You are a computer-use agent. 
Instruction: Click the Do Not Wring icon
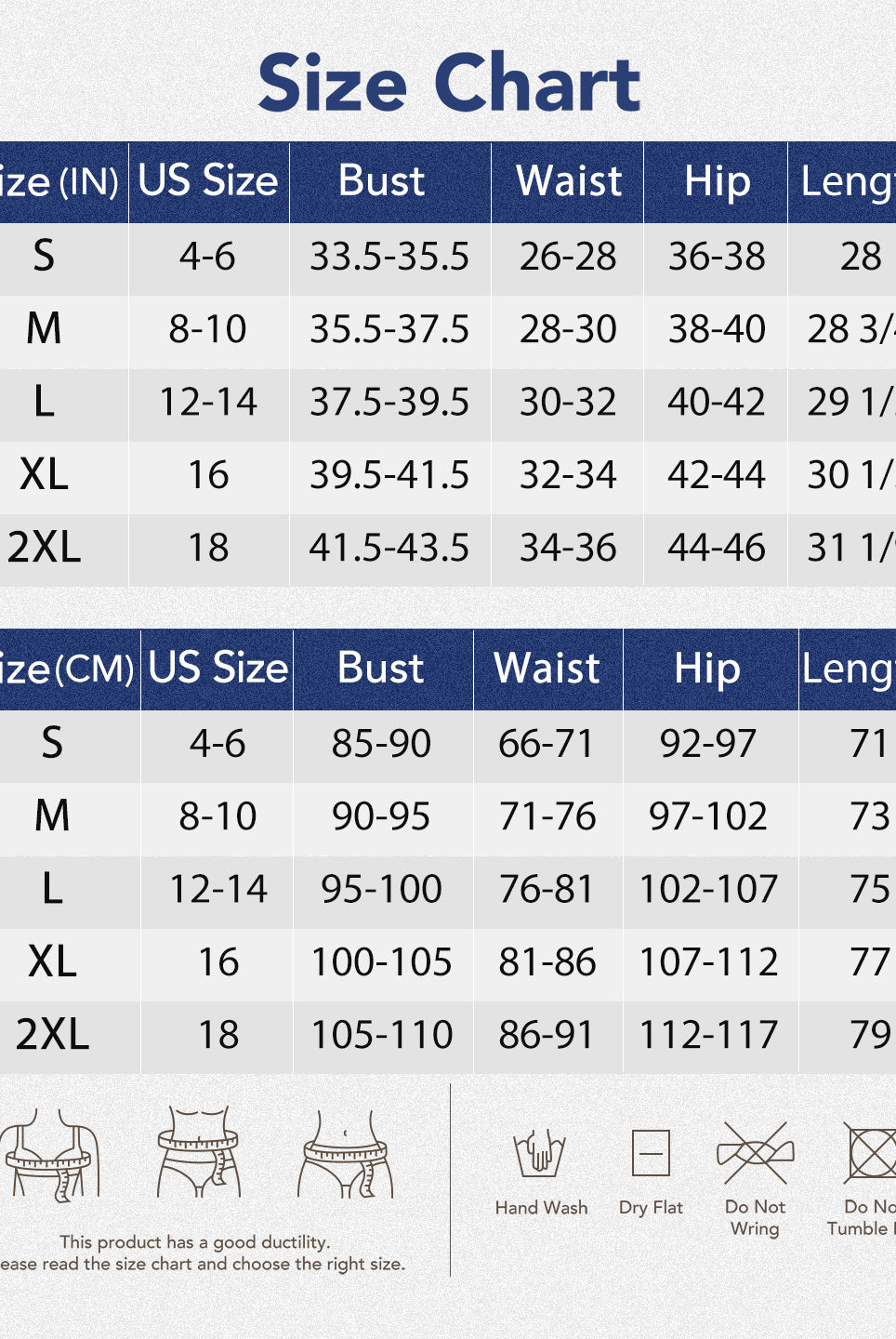(755, 1154)
